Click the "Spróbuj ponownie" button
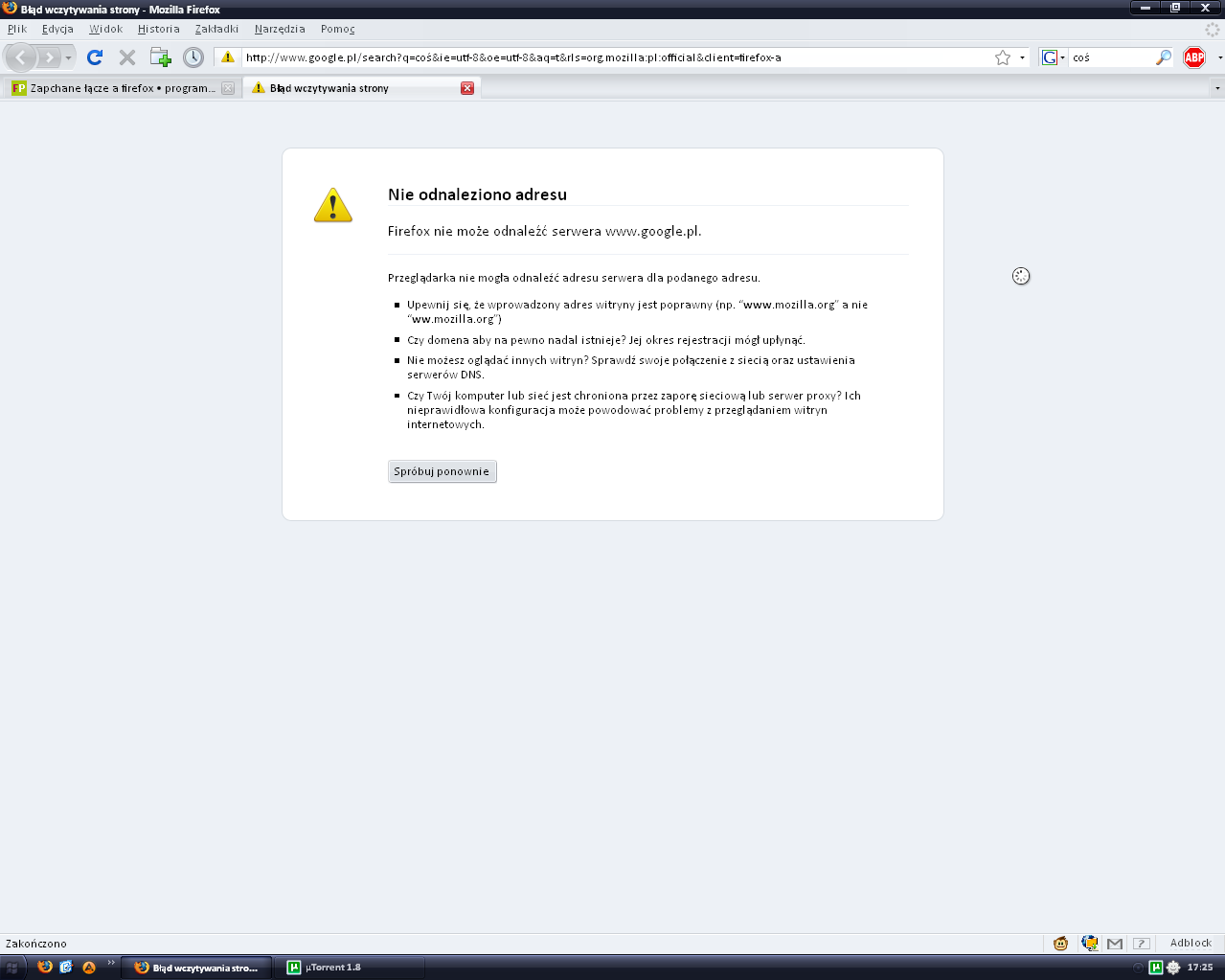The image size is (1225, 980). click(x=442, y=471)
